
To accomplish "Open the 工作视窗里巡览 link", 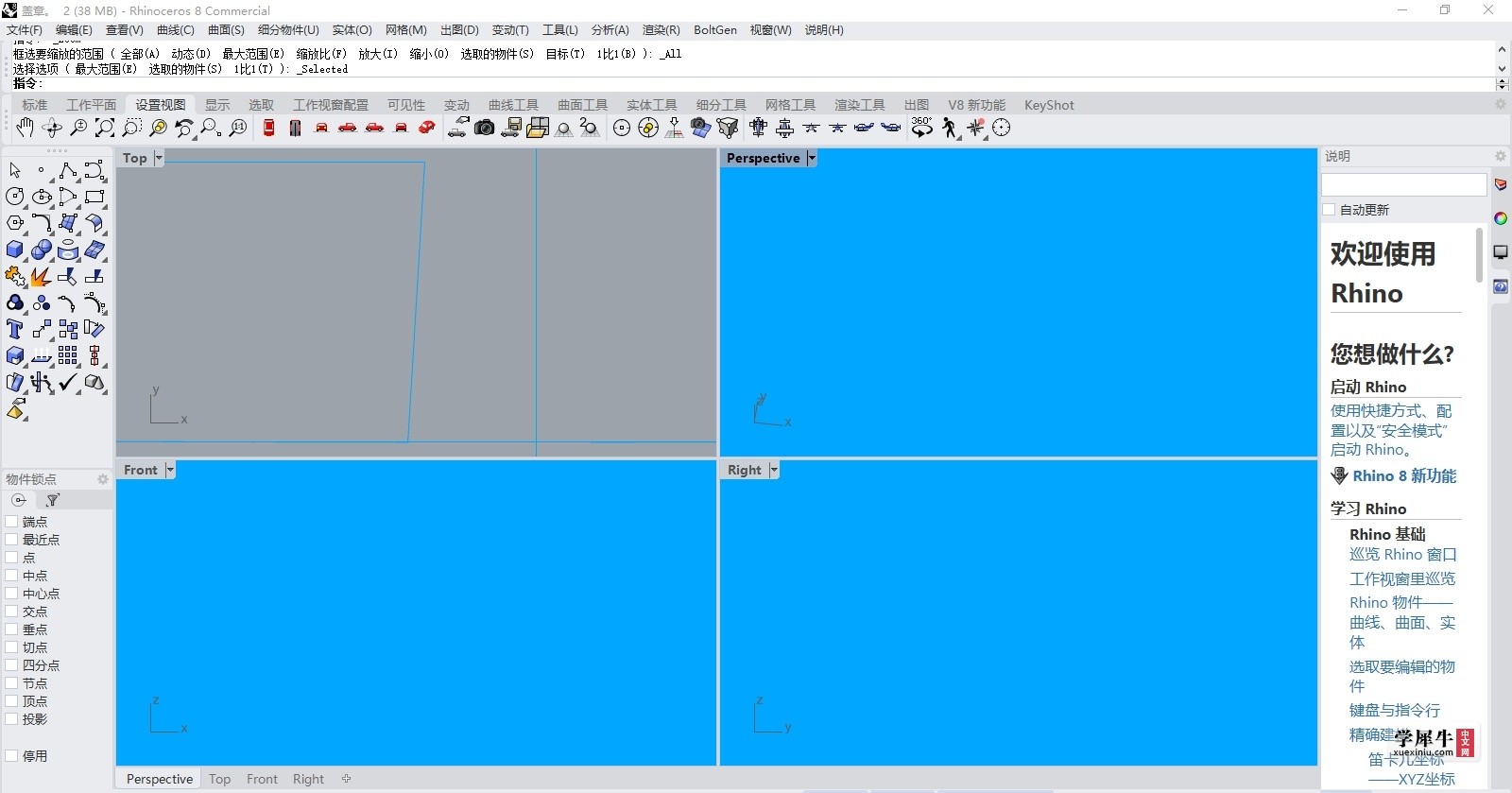I will coord(1402,578).
